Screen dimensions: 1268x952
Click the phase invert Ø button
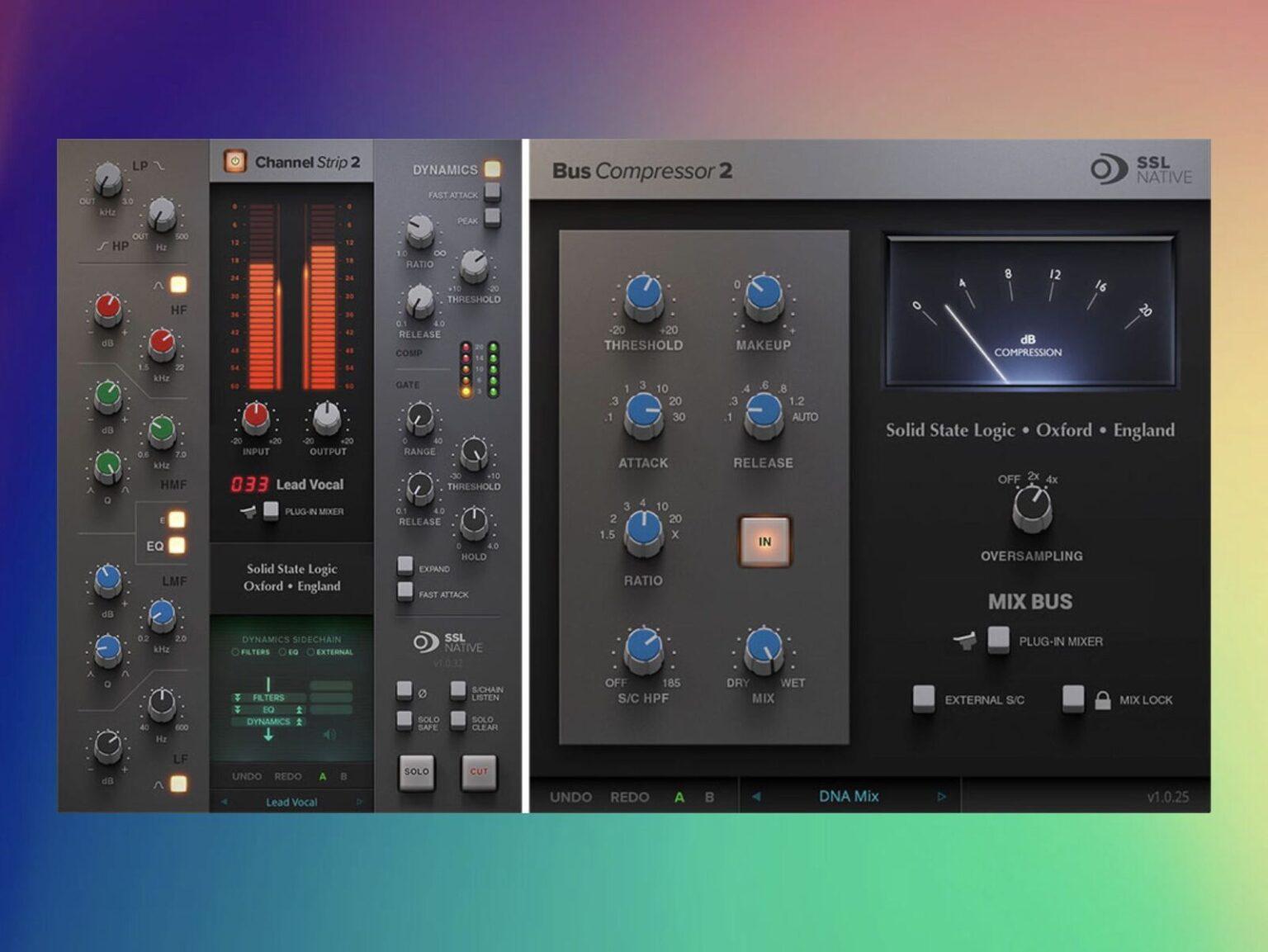[x=404, y=689]
